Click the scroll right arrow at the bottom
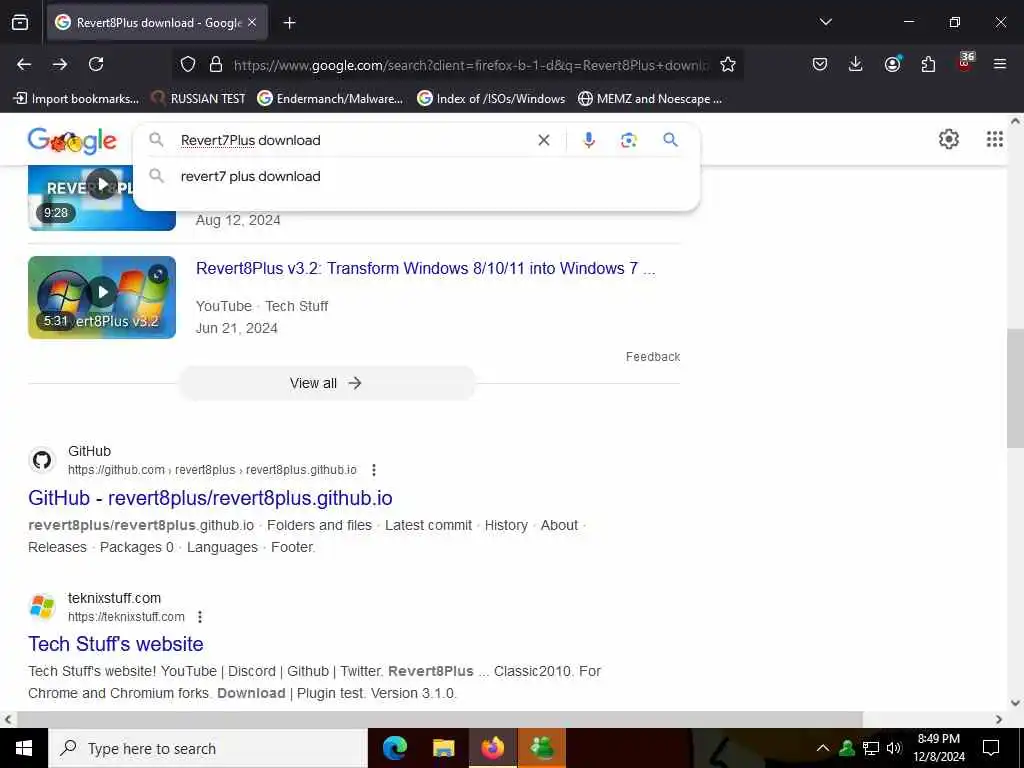Image resolution: width=1024 pixels, height=768 pixels. coord(999,719)
